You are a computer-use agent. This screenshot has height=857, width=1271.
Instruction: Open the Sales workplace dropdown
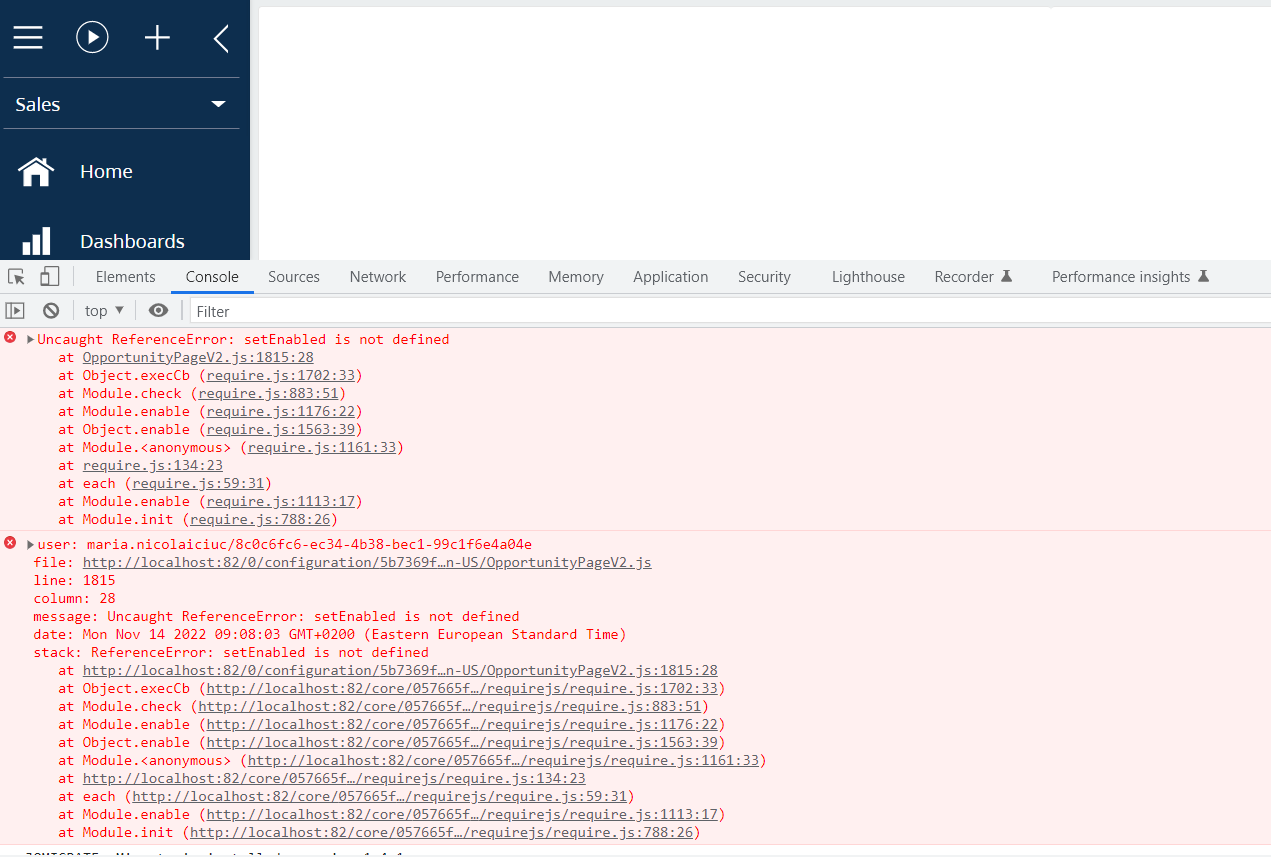tap(121, 105)
